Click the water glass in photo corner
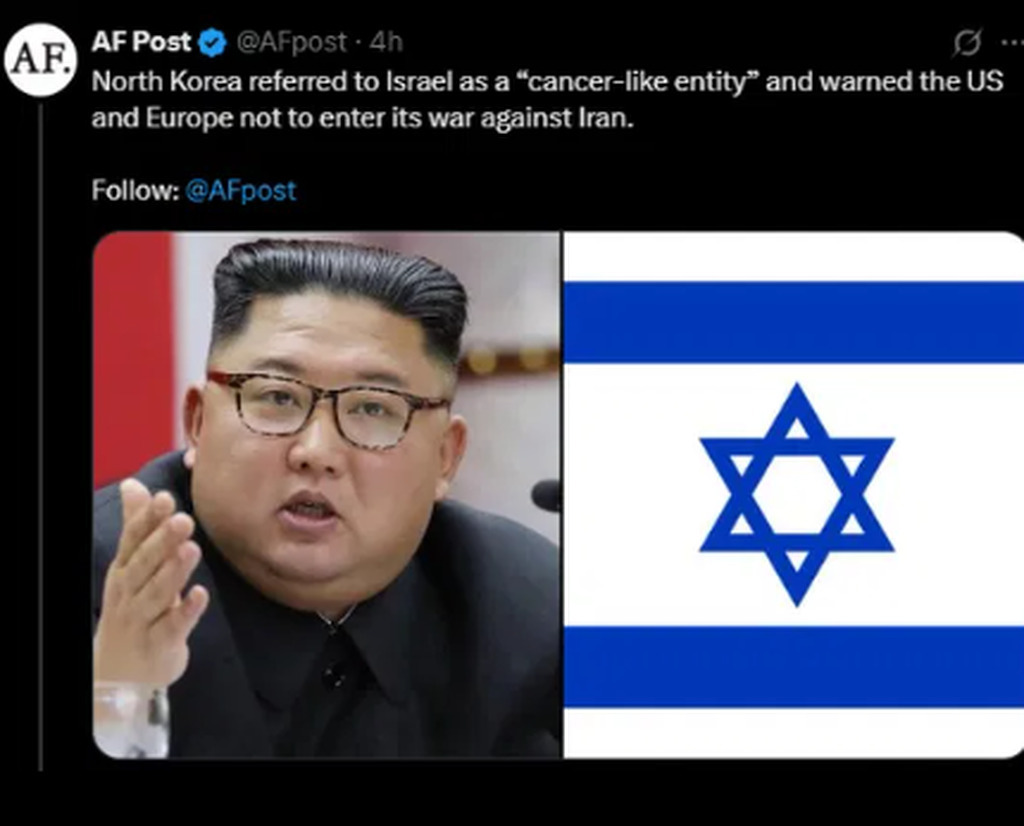Screen dimensions: 1024x826 [x=131, y=720]
